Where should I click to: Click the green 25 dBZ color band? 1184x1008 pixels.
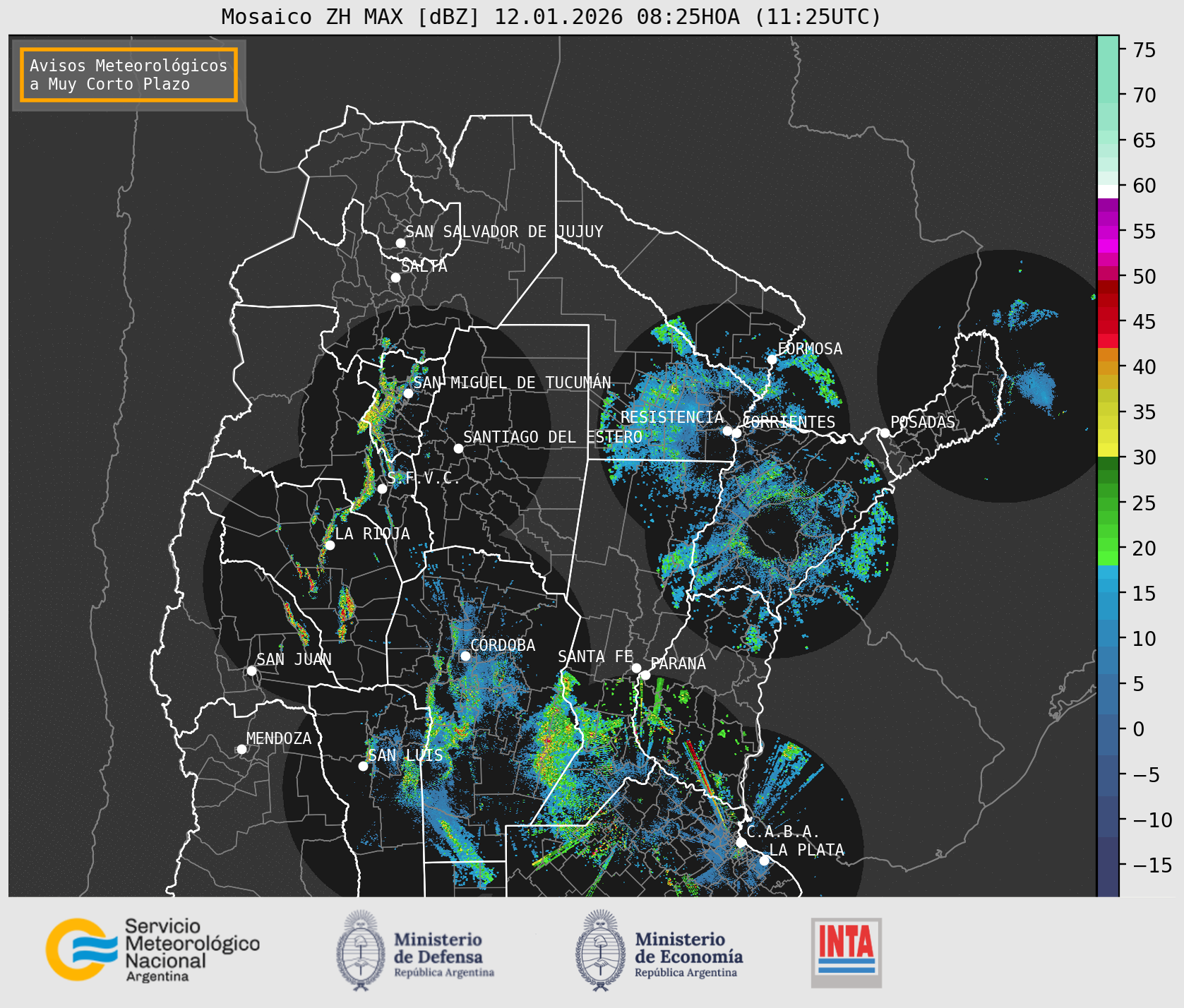pos(1108,503)
